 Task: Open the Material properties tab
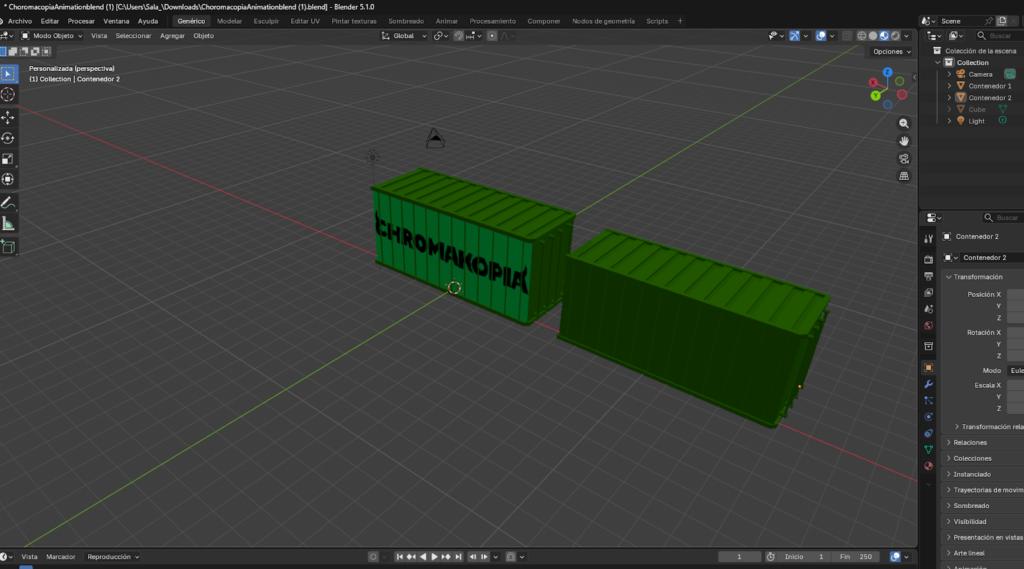click(928, 466)
